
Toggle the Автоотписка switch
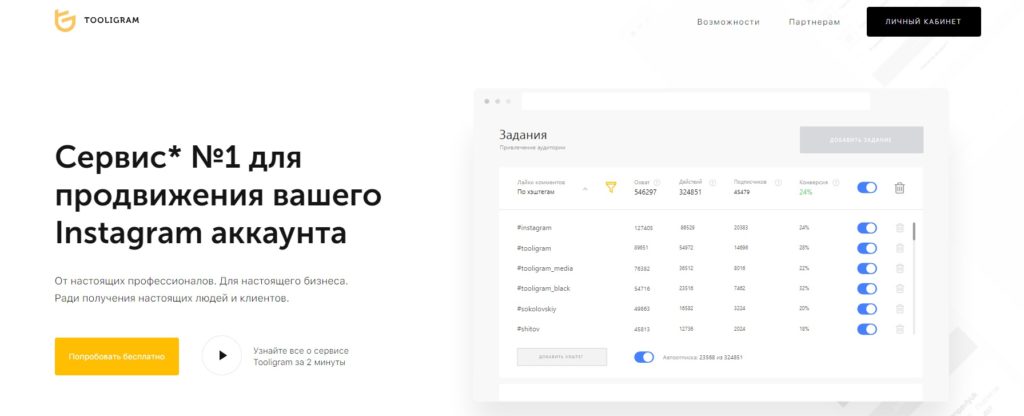[x=644, y=357]
